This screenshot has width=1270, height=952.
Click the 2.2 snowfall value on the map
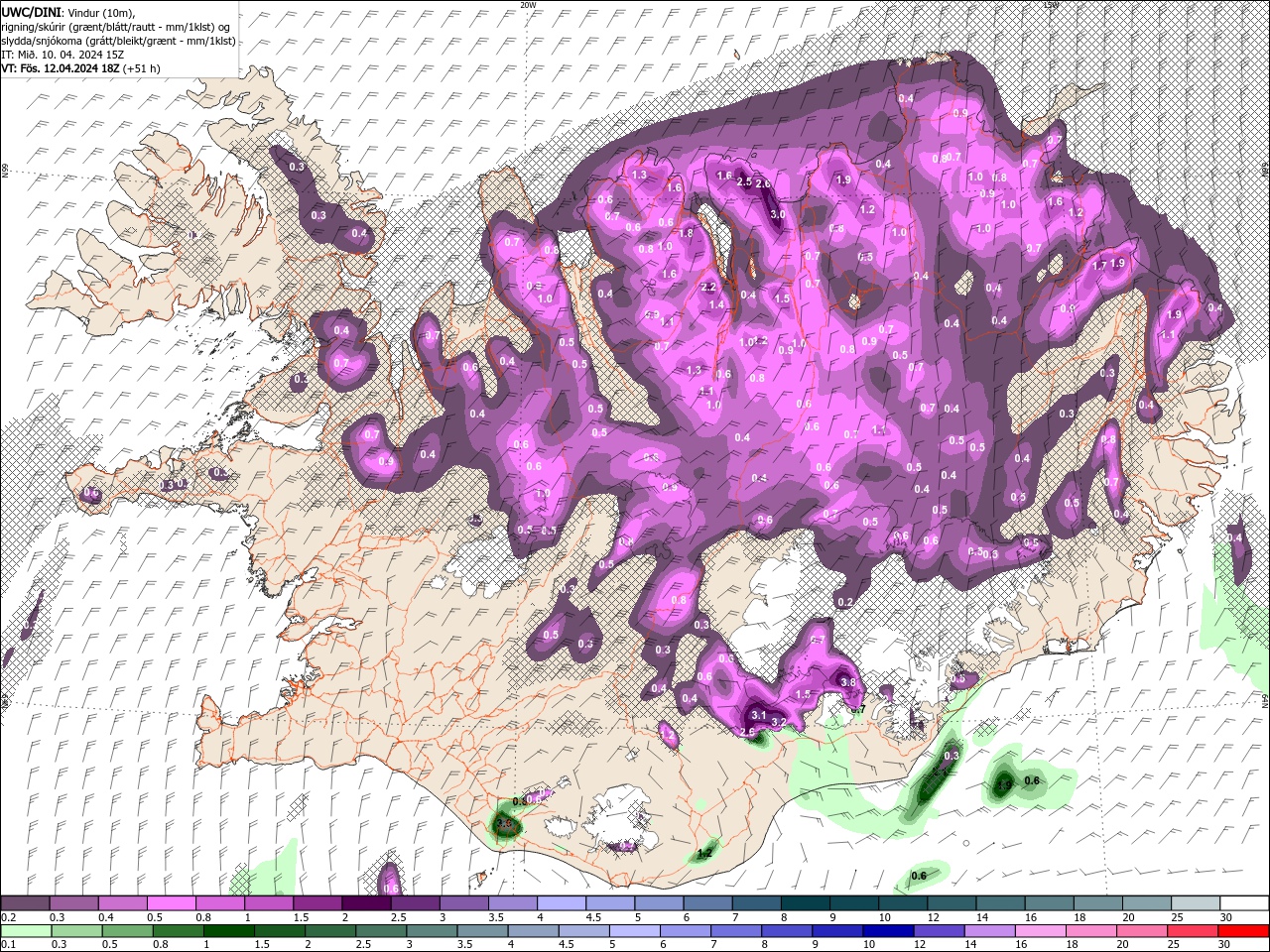point(708,287)
